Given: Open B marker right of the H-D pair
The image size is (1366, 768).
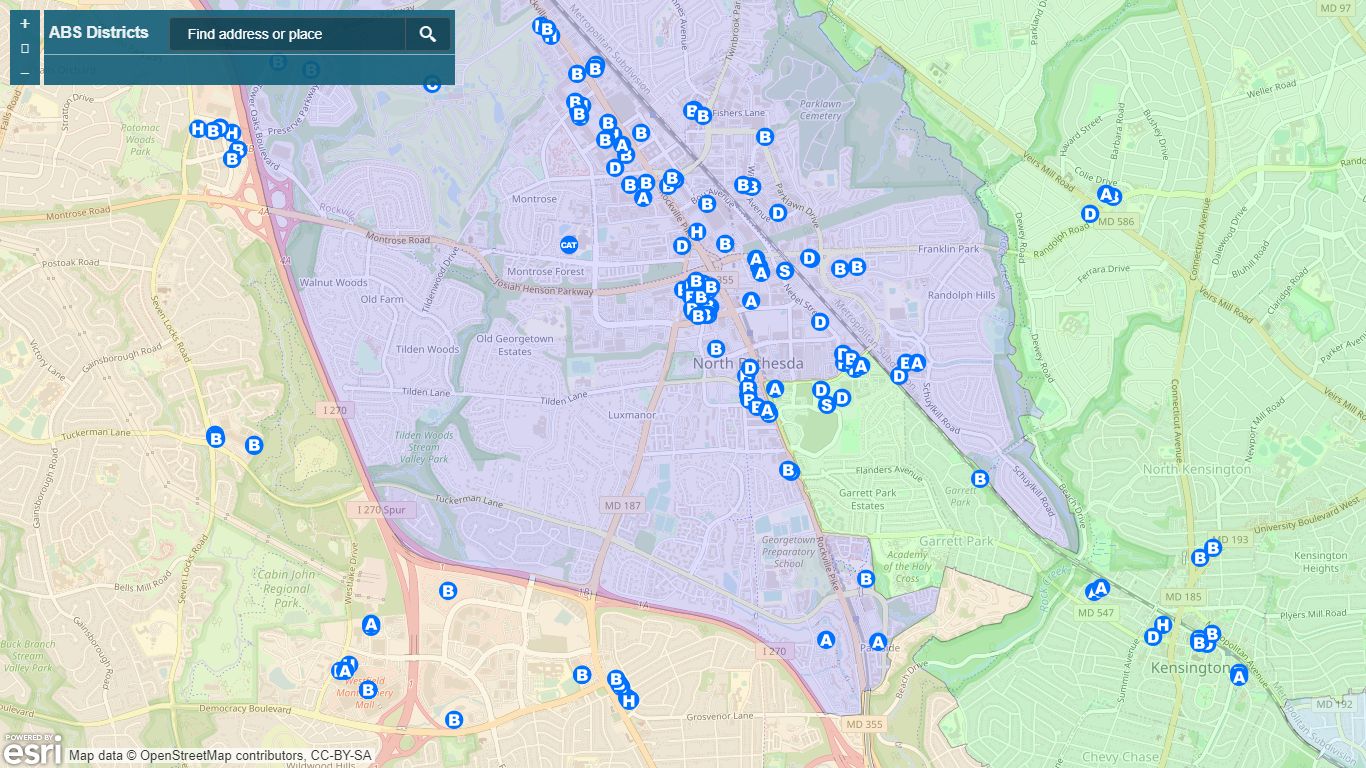Looking at the screenshot, I should [x=725, y=243].
